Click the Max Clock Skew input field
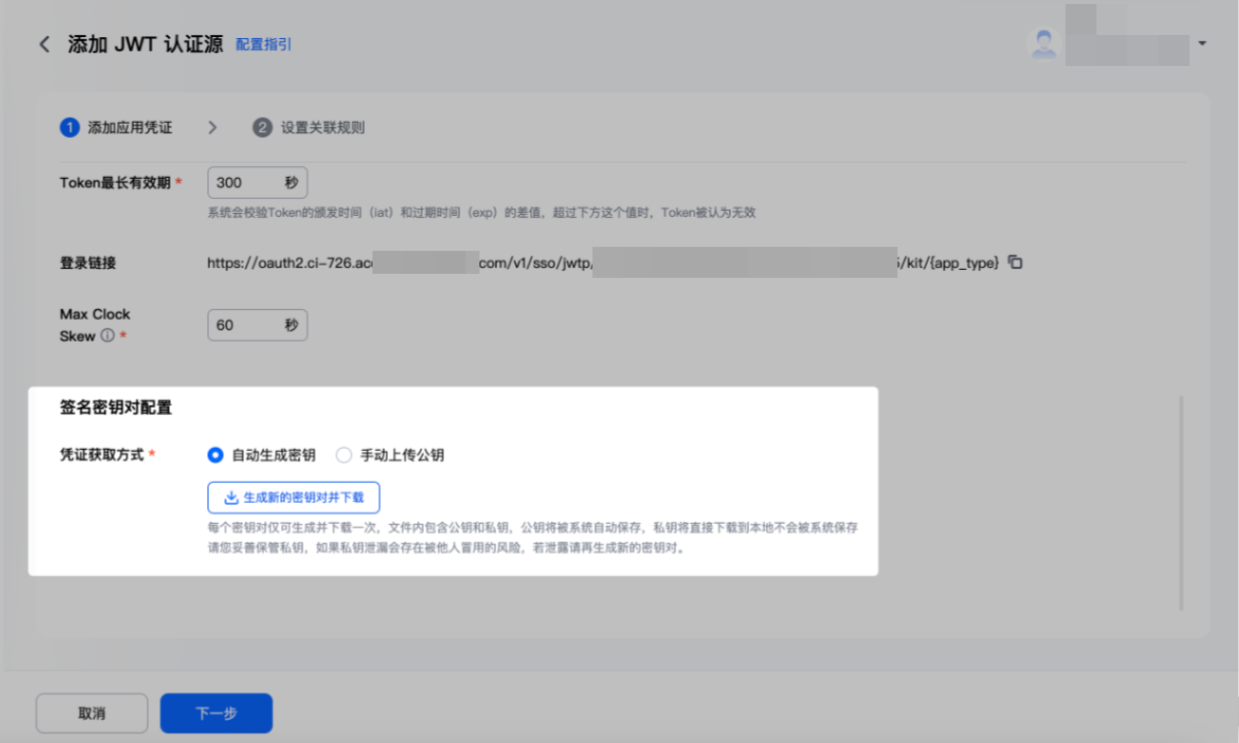The image size is (1239, 743). (257, 325)
